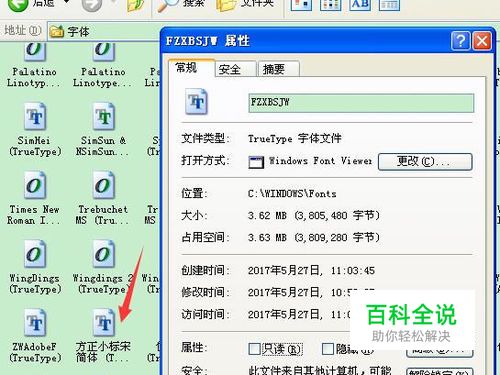Click the up-folder toolbar icon
This screenshot has width=500, height=375.
(x=136, y=5)
